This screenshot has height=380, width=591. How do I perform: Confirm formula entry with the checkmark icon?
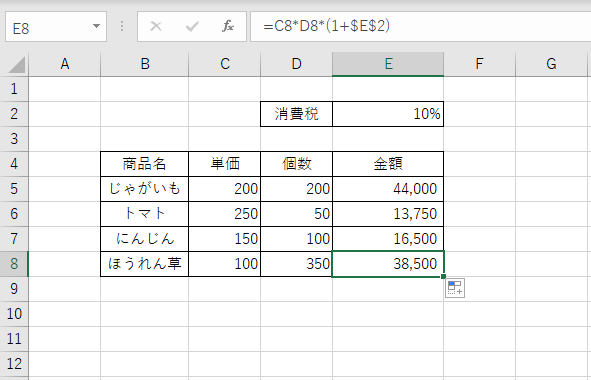coord(192,26)
